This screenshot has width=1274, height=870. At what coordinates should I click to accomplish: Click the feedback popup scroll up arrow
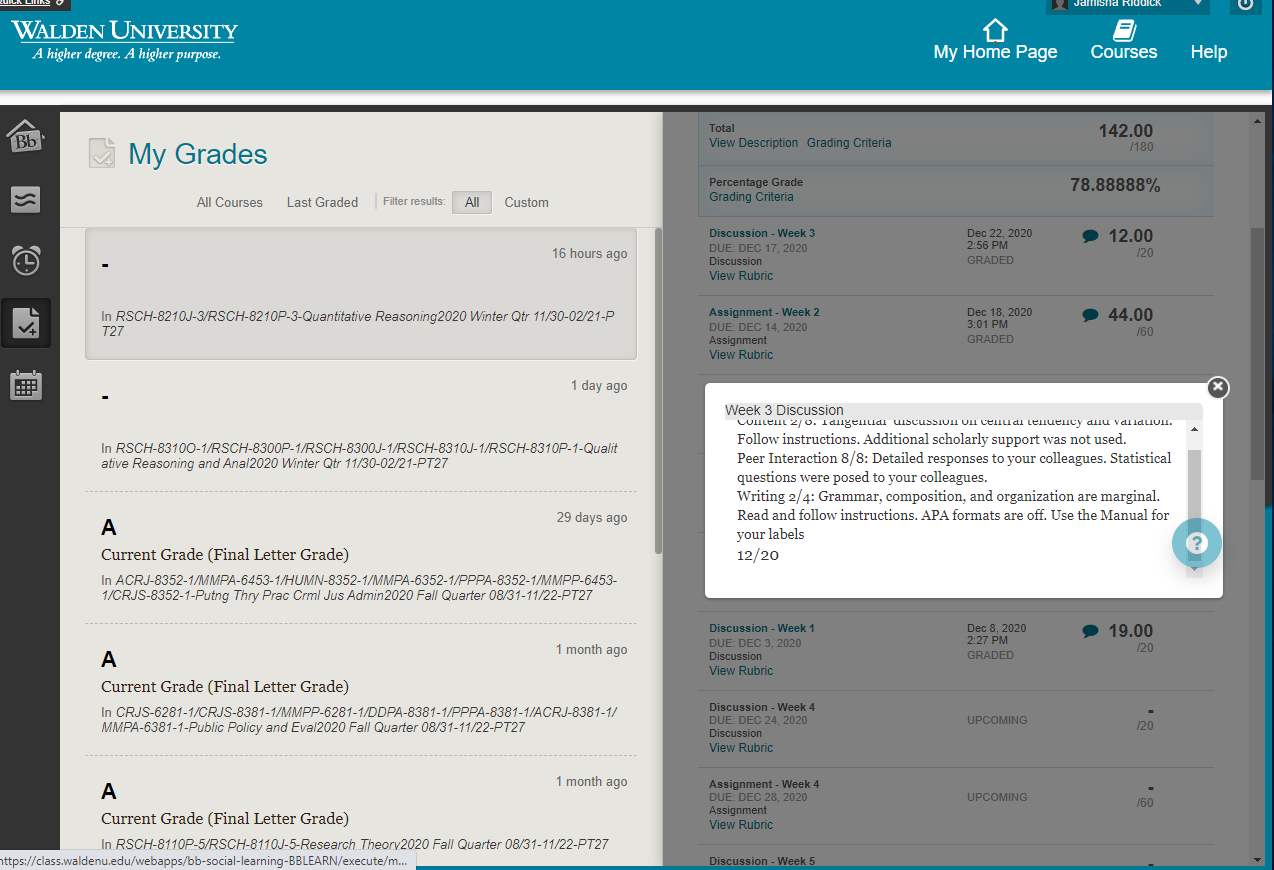1194,430
